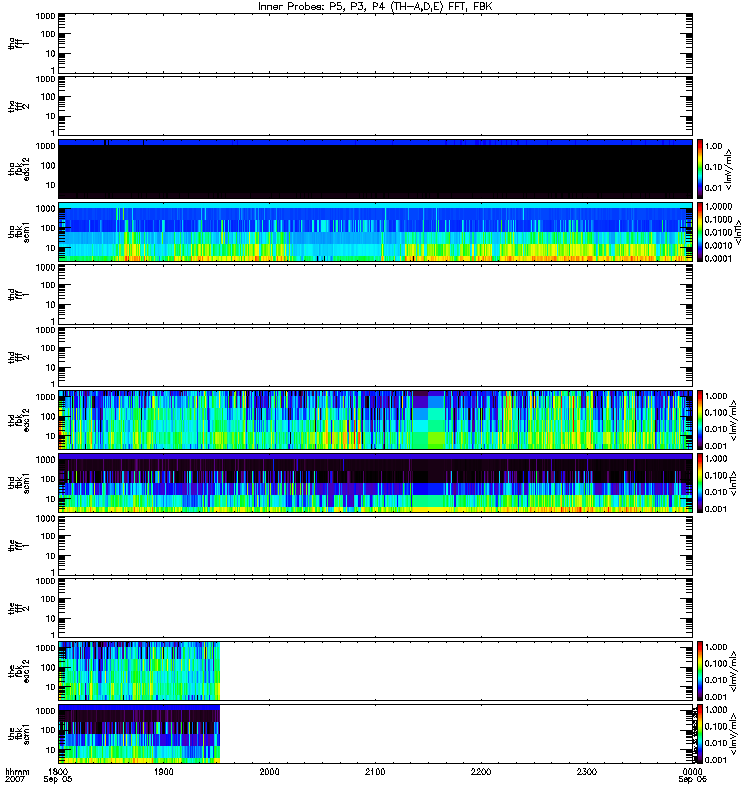This screenshot has width=750, height=800.
Task: Click the the fbk edc12 spectrogram data
Action: point(139,671)
